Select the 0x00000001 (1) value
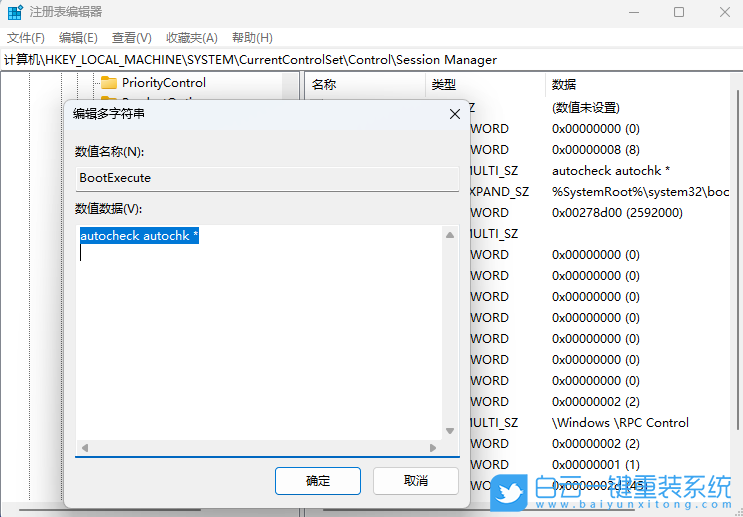Image resolution: width=743 pixels, height=517 pixels. coord(596,464)
